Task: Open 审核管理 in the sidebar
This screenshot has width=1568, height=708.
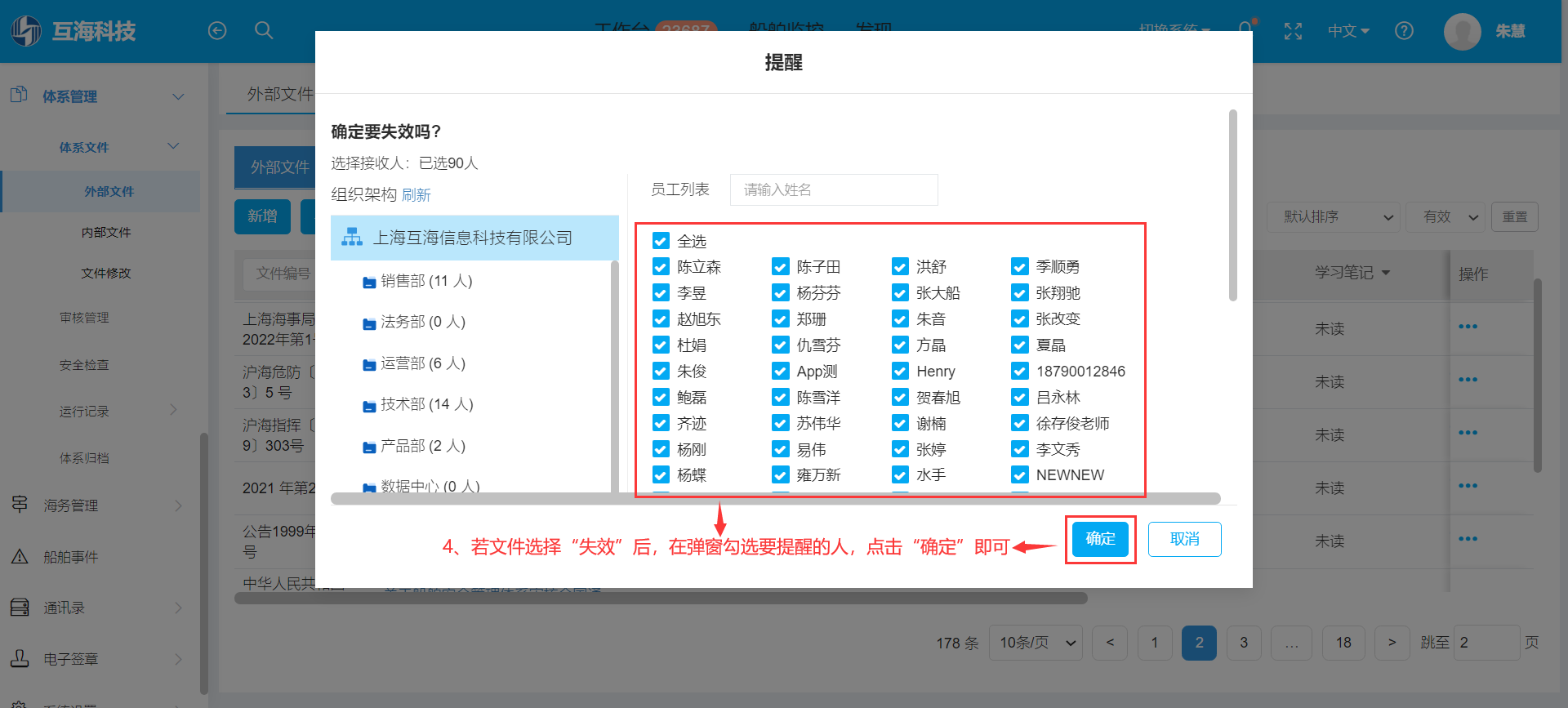Action: pyautogui.click(x=84, y=318)
